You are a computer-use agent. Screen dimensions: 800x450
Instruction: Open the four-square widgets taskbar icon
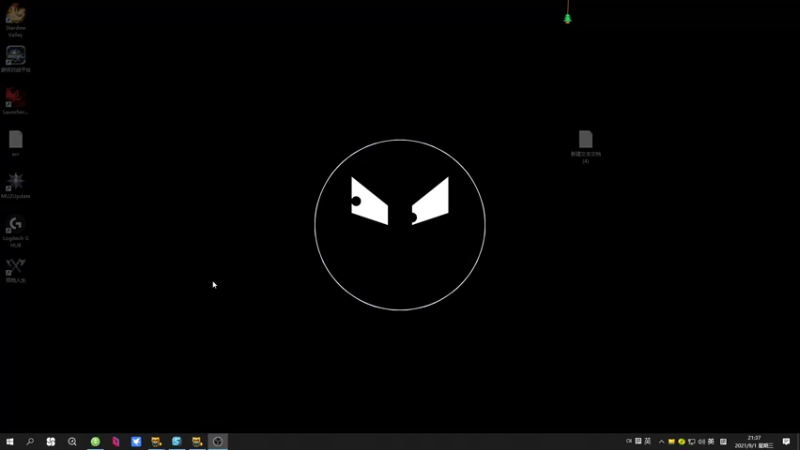51,441
